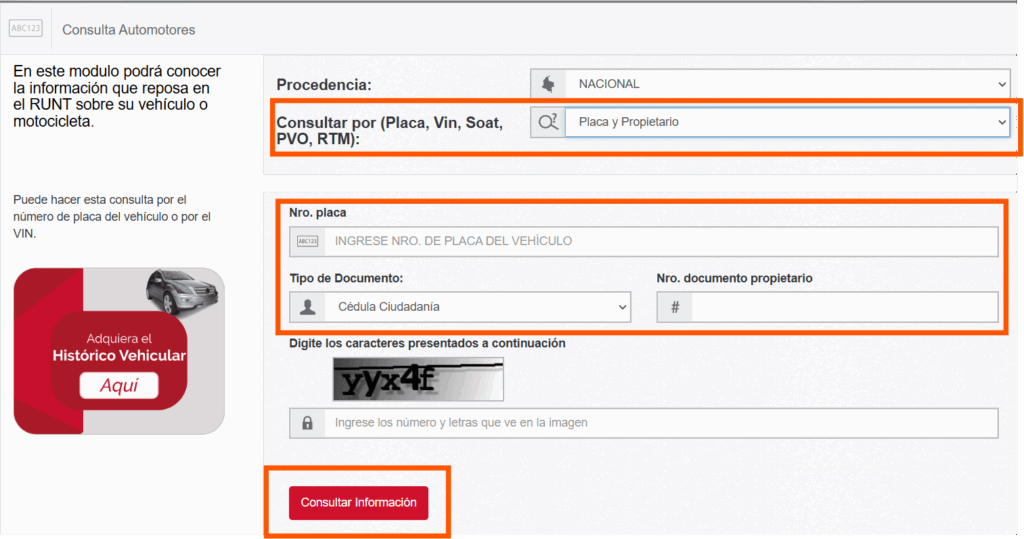1024x539 pixels.
Task: Click the captcha image yyx4f
Action: pos(418,379)
